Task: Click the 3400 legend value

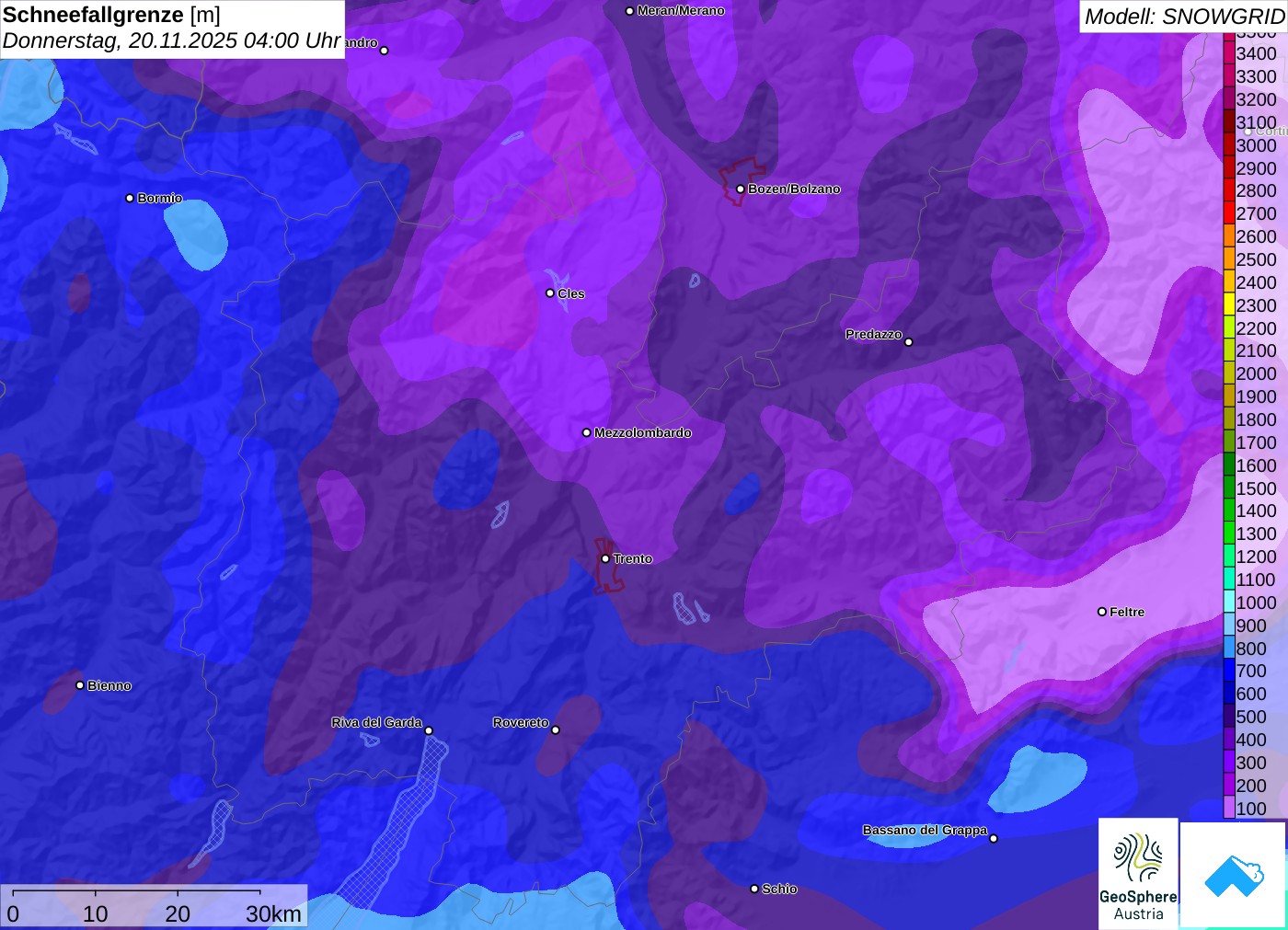Action: (1257, 53)
